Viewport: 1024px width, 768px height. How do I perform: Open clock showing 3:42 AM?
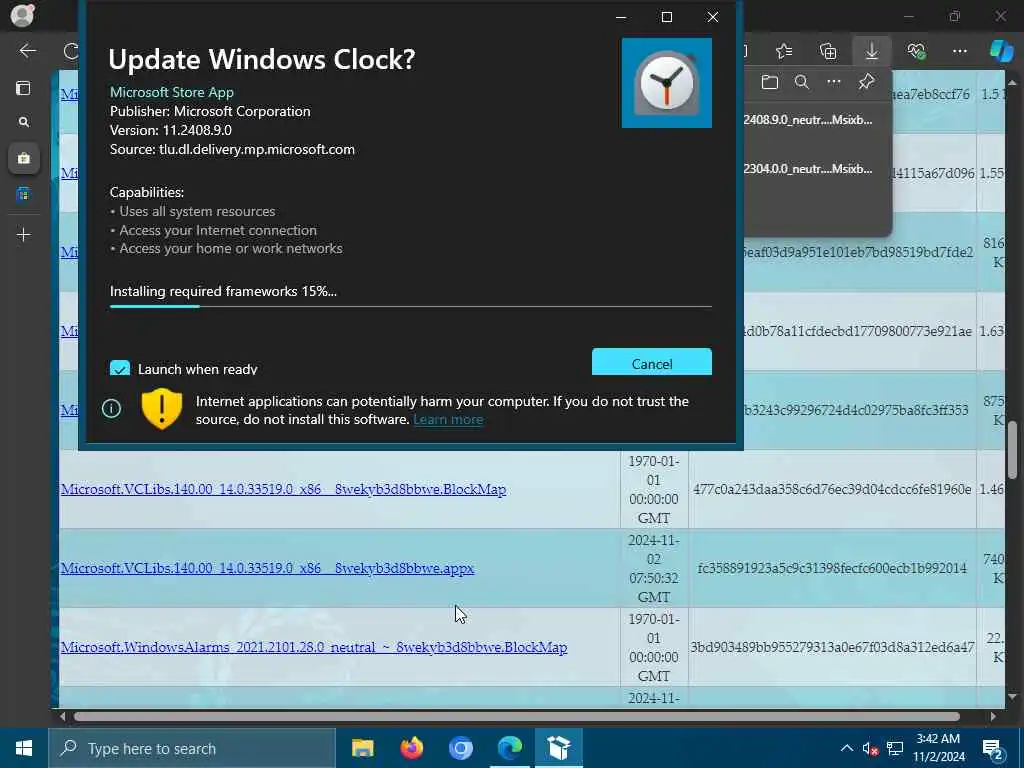click(x=938, y=748)
